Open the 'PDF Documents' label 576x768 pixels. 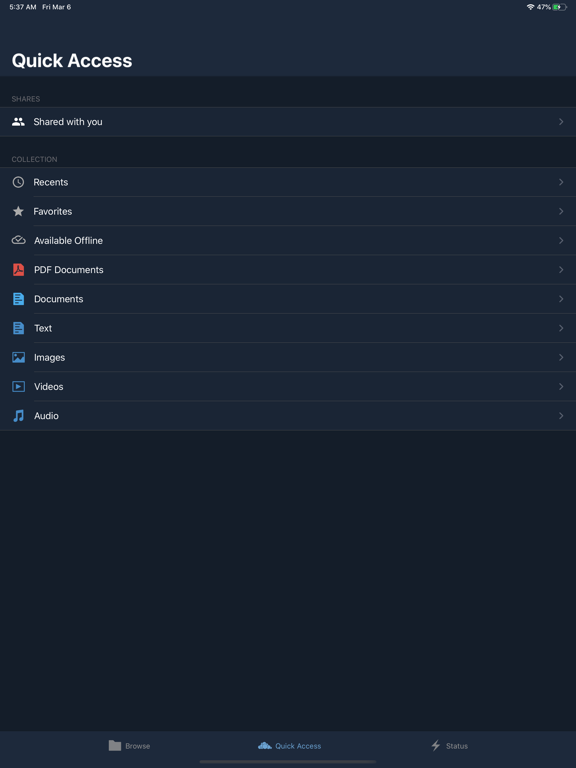(69, 270)
